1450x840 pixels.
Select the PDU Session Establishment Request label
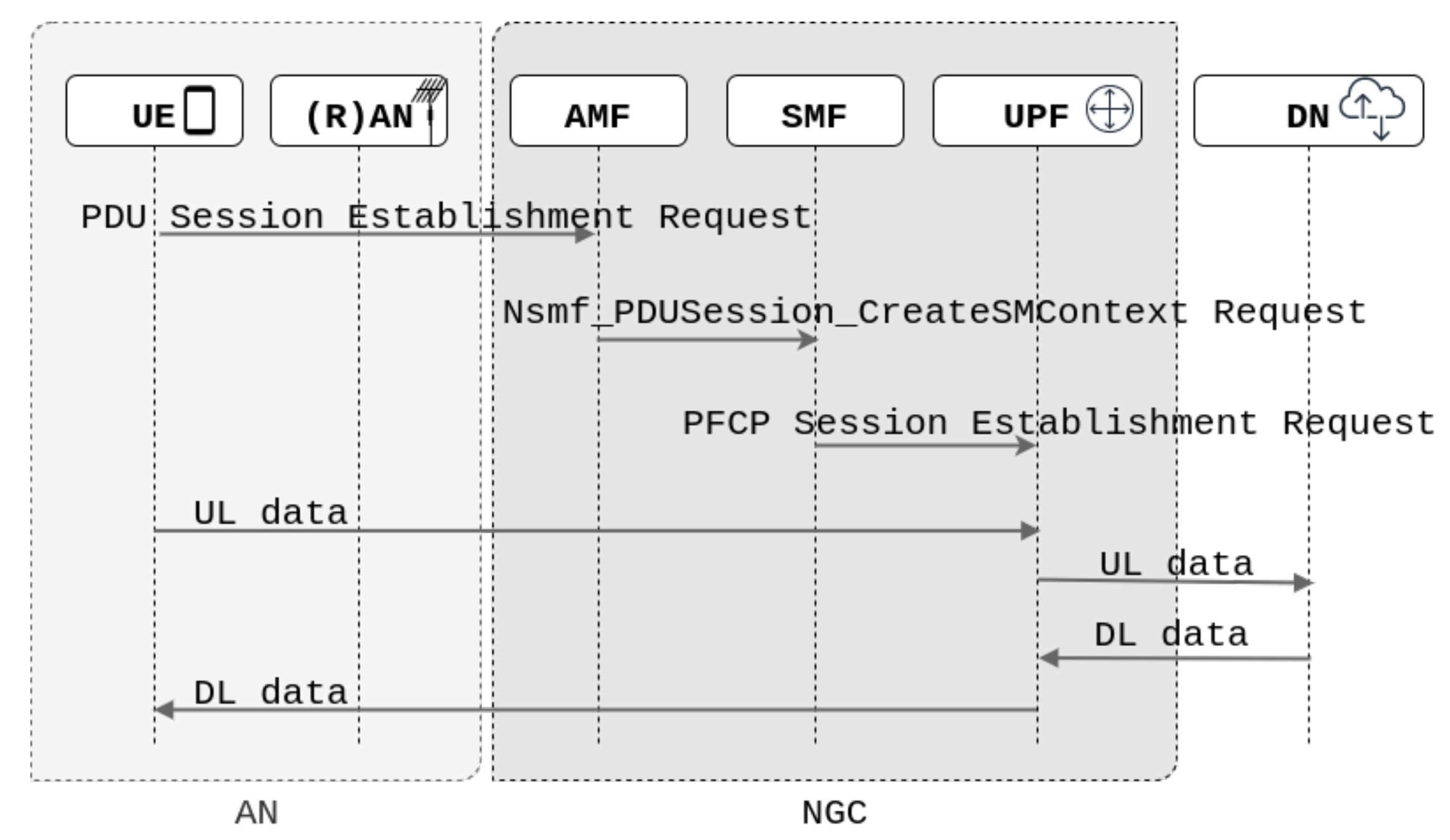(446, 217)
